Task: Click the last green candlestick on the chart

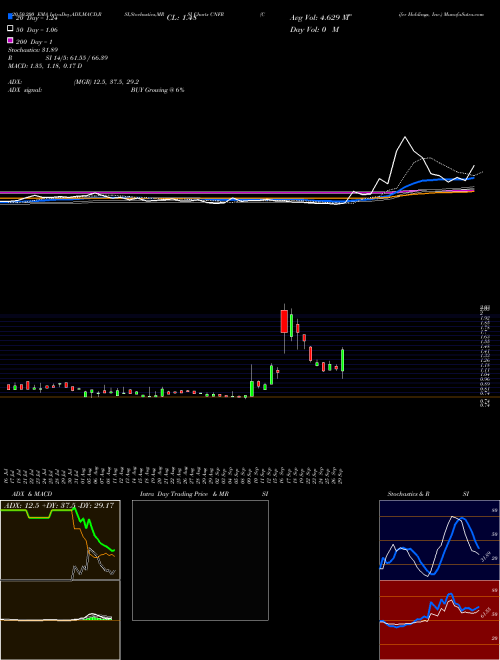Action: (343, 360)
